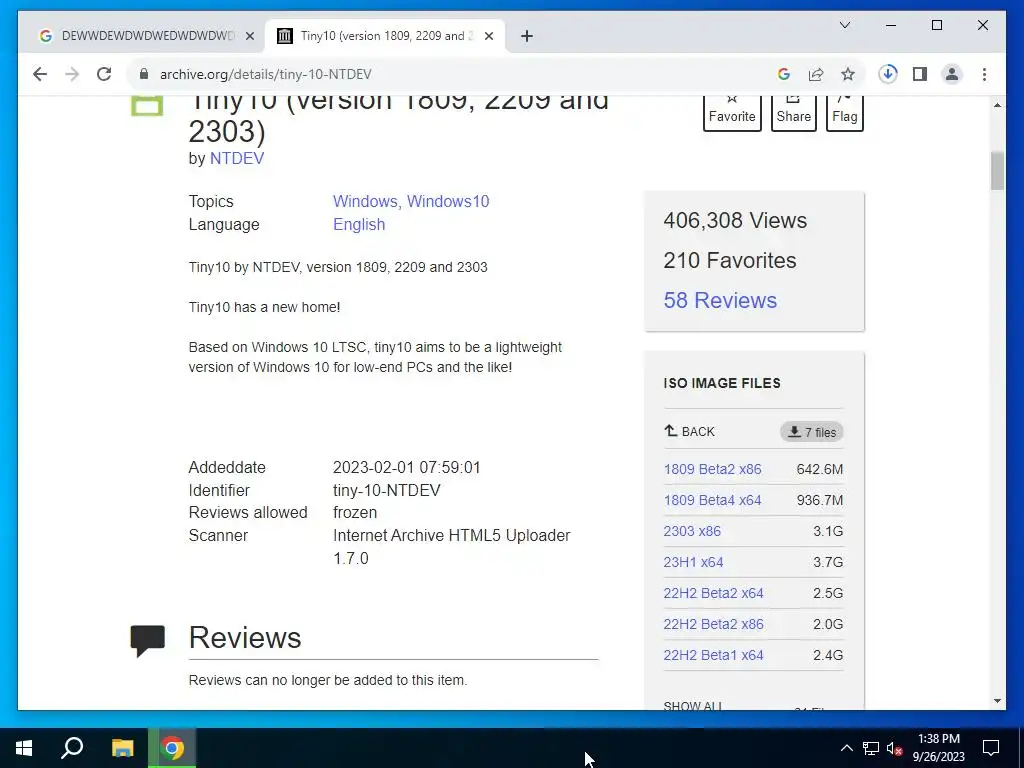This screenshot has width=1024, height=768.
Task: Open the notification center
Action: (x=991, y=748)
